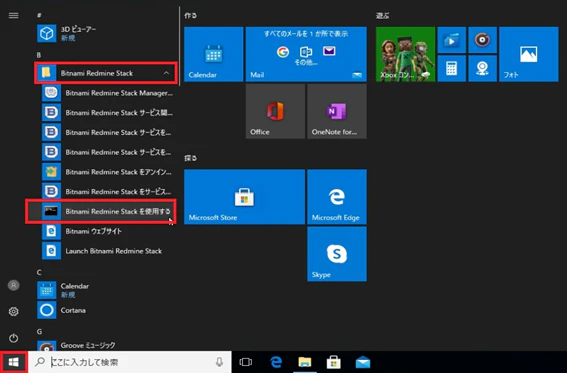567x373 pixels.
Task: Open the Microsoft Store tile
Action: pos(244,197)
